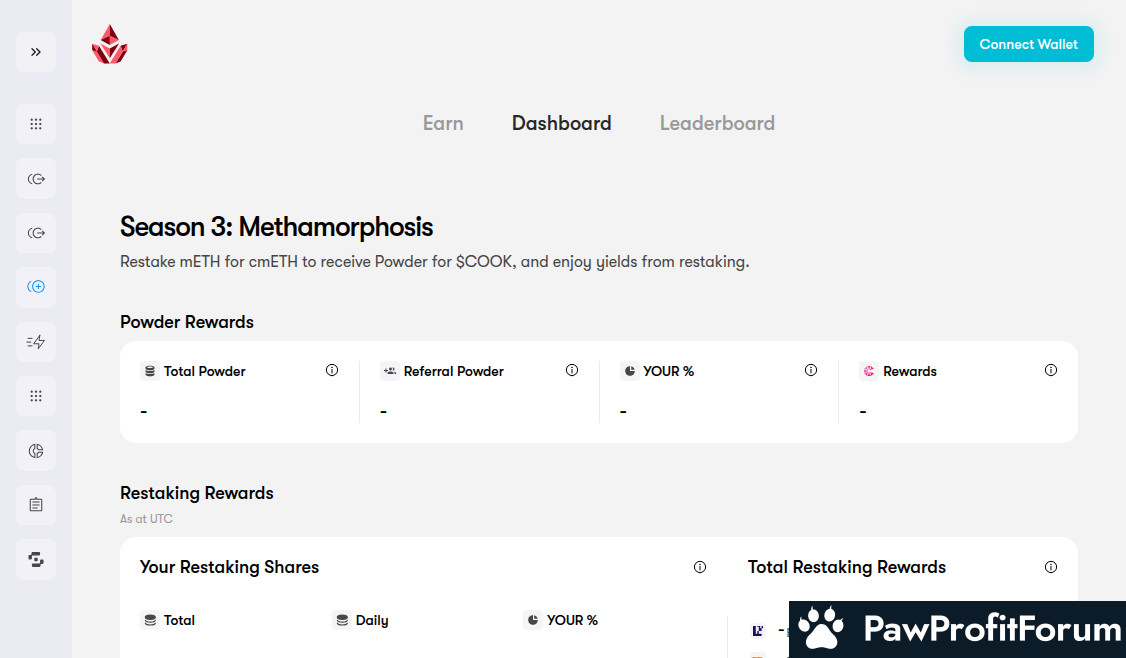Select the Dashboard tab

[561, 123]
